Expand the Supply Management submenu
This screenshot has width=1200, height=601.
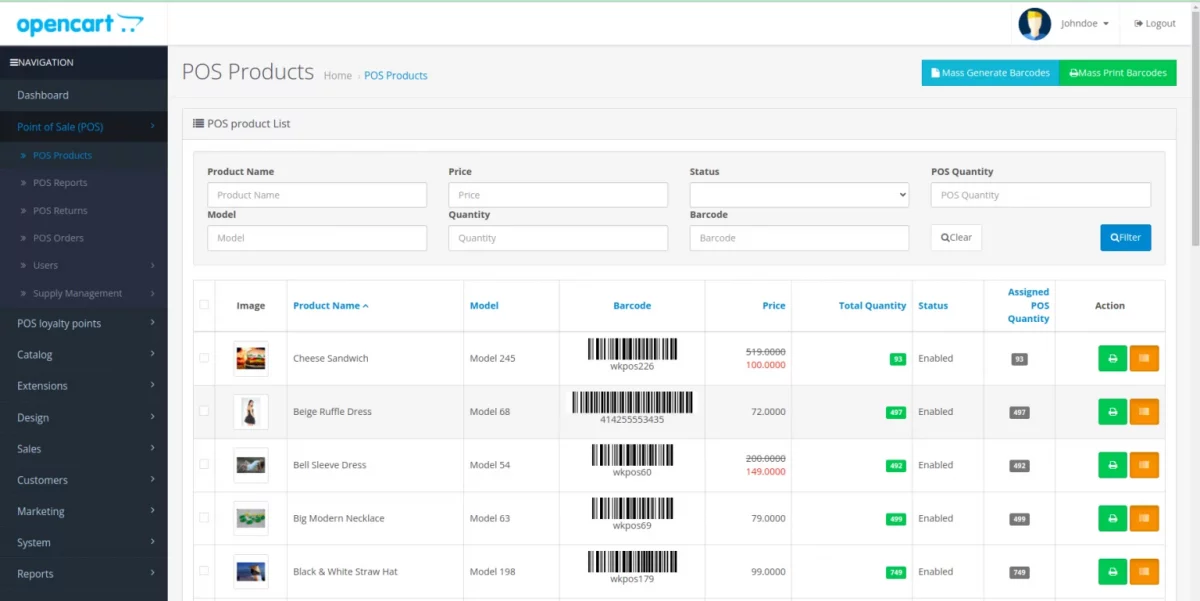(x=83, y=293)
